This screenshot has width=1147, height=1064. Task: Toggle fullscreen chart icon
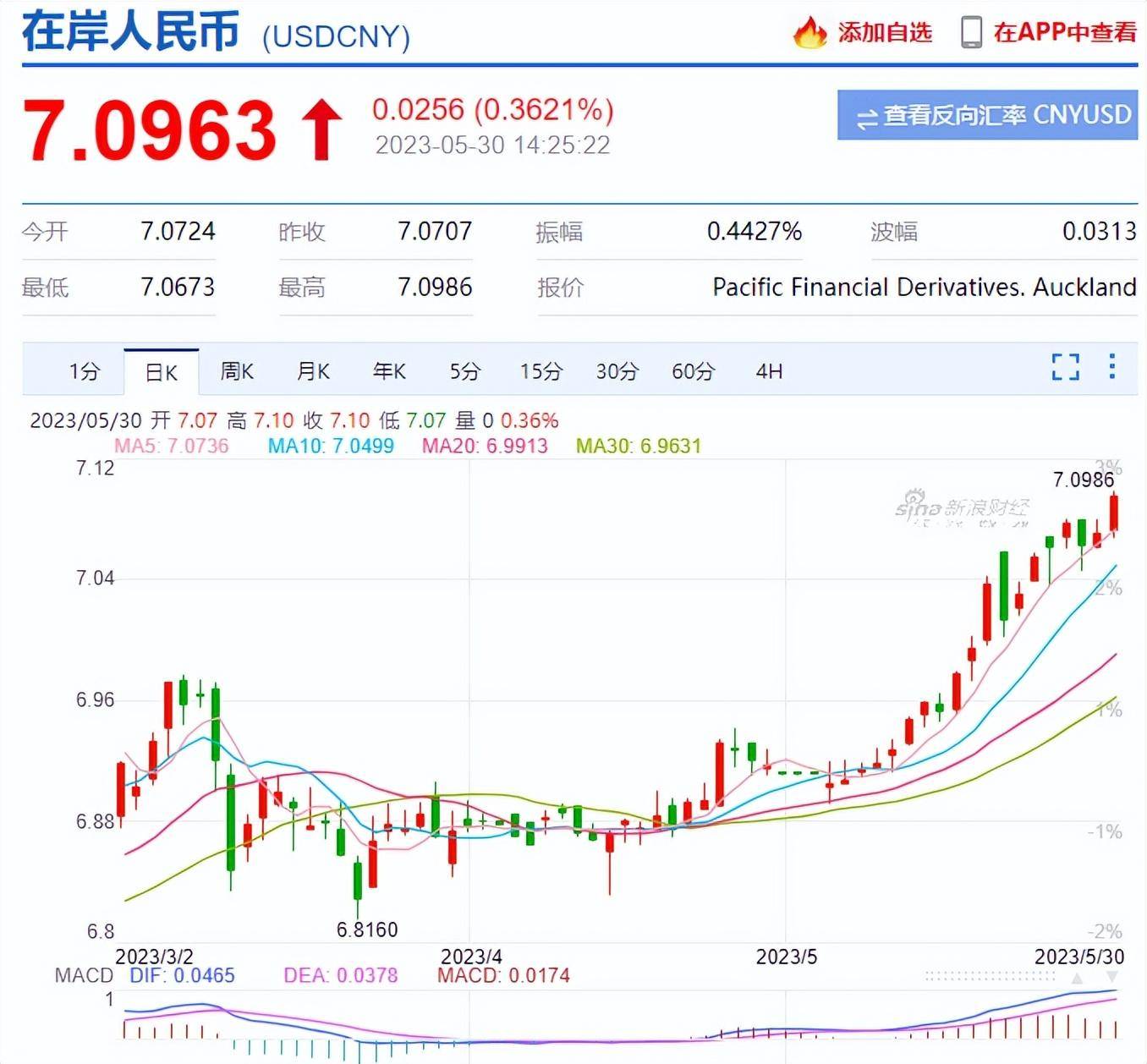click(1066, 367)
